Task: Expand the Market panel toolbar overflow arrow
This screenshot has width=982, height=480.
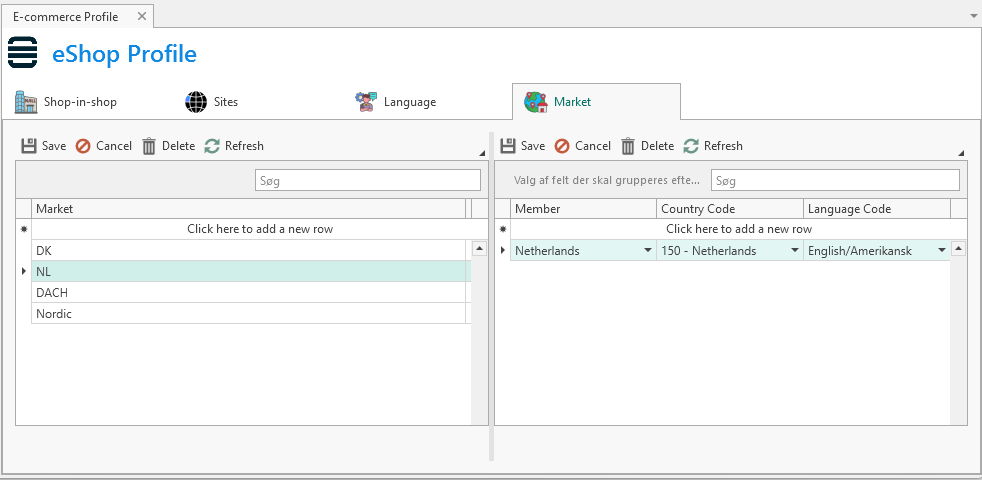Action: tap(482, 154)
